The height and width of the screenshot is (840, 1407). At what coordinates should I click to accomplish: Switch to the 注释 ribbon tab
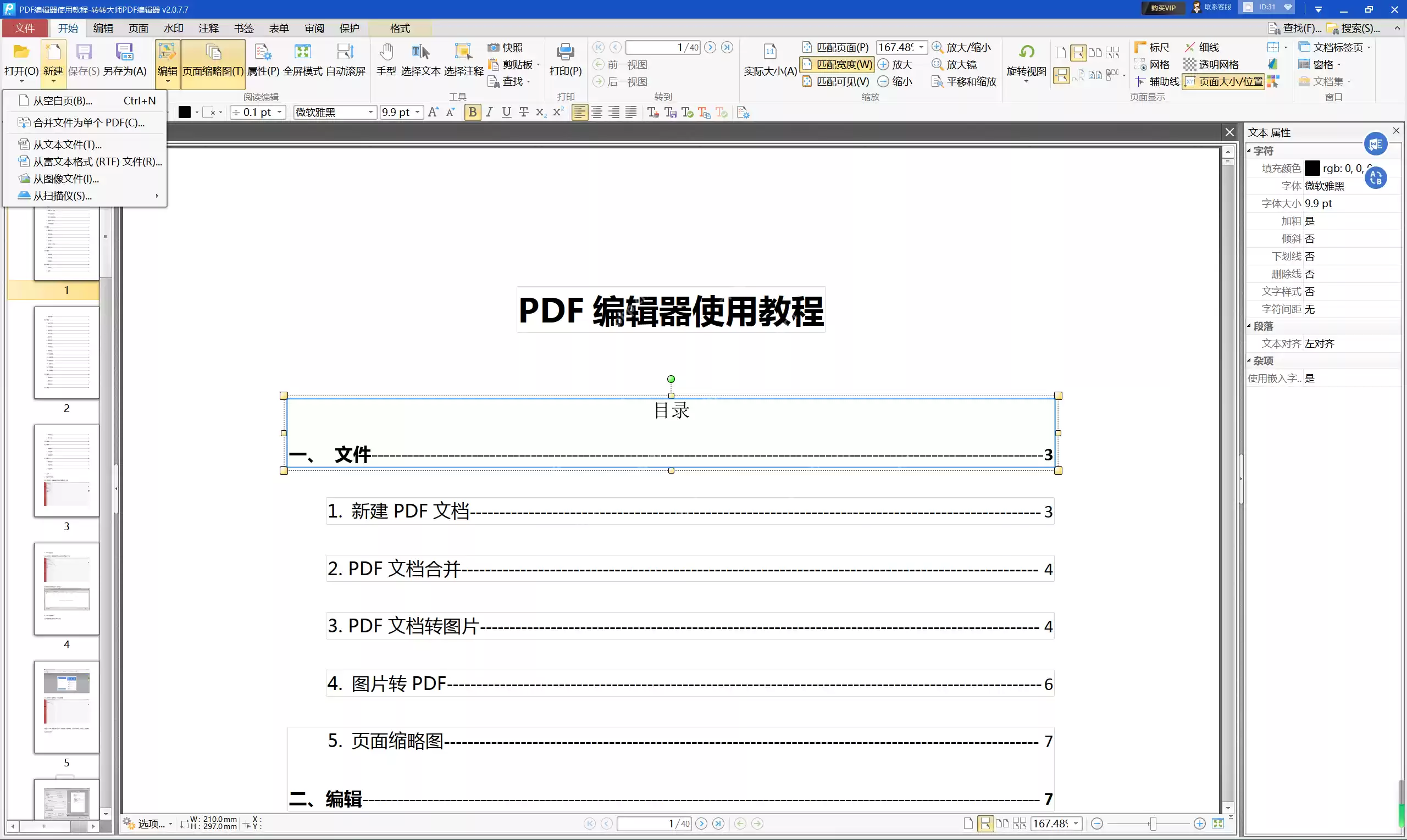point(208,27)
